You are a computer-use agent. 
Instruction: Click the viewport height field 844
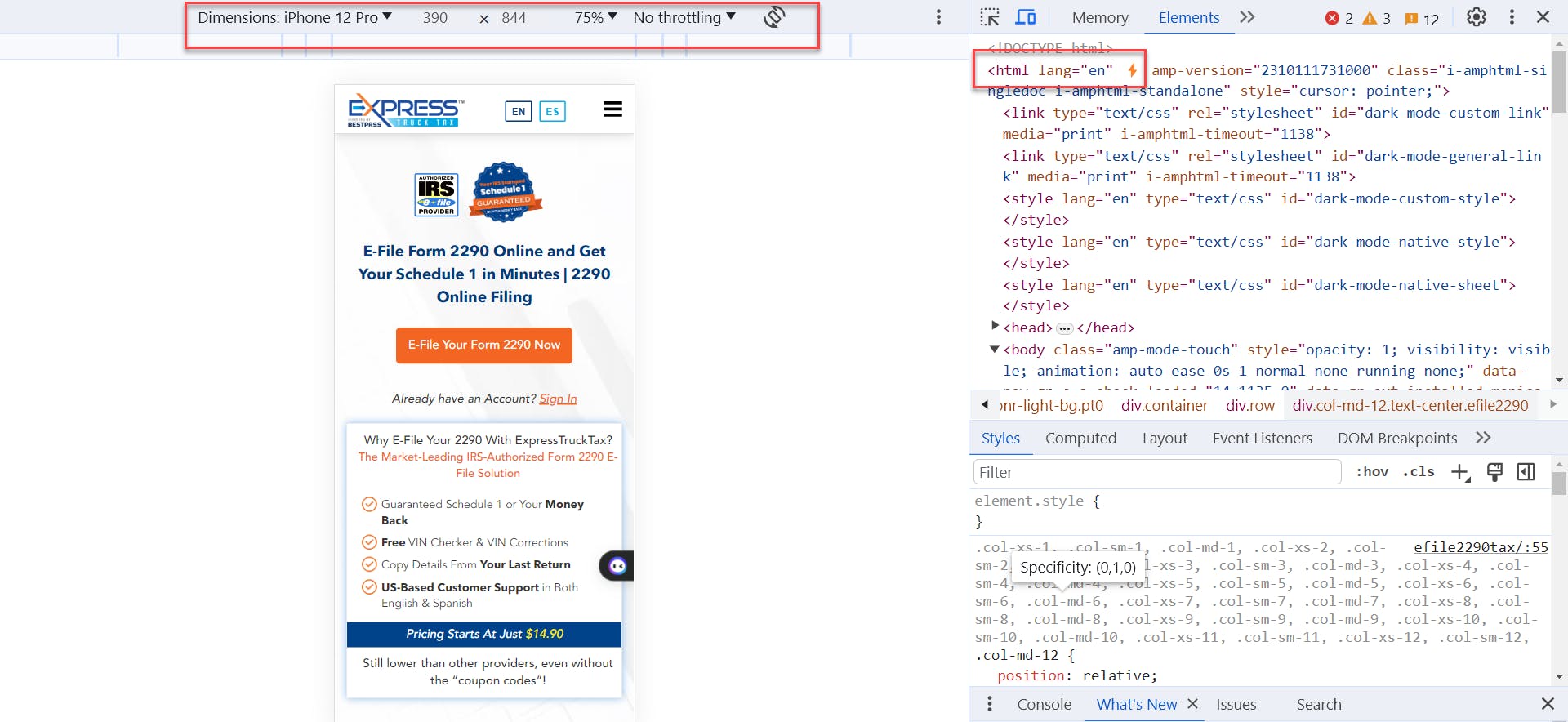(514, 18)
